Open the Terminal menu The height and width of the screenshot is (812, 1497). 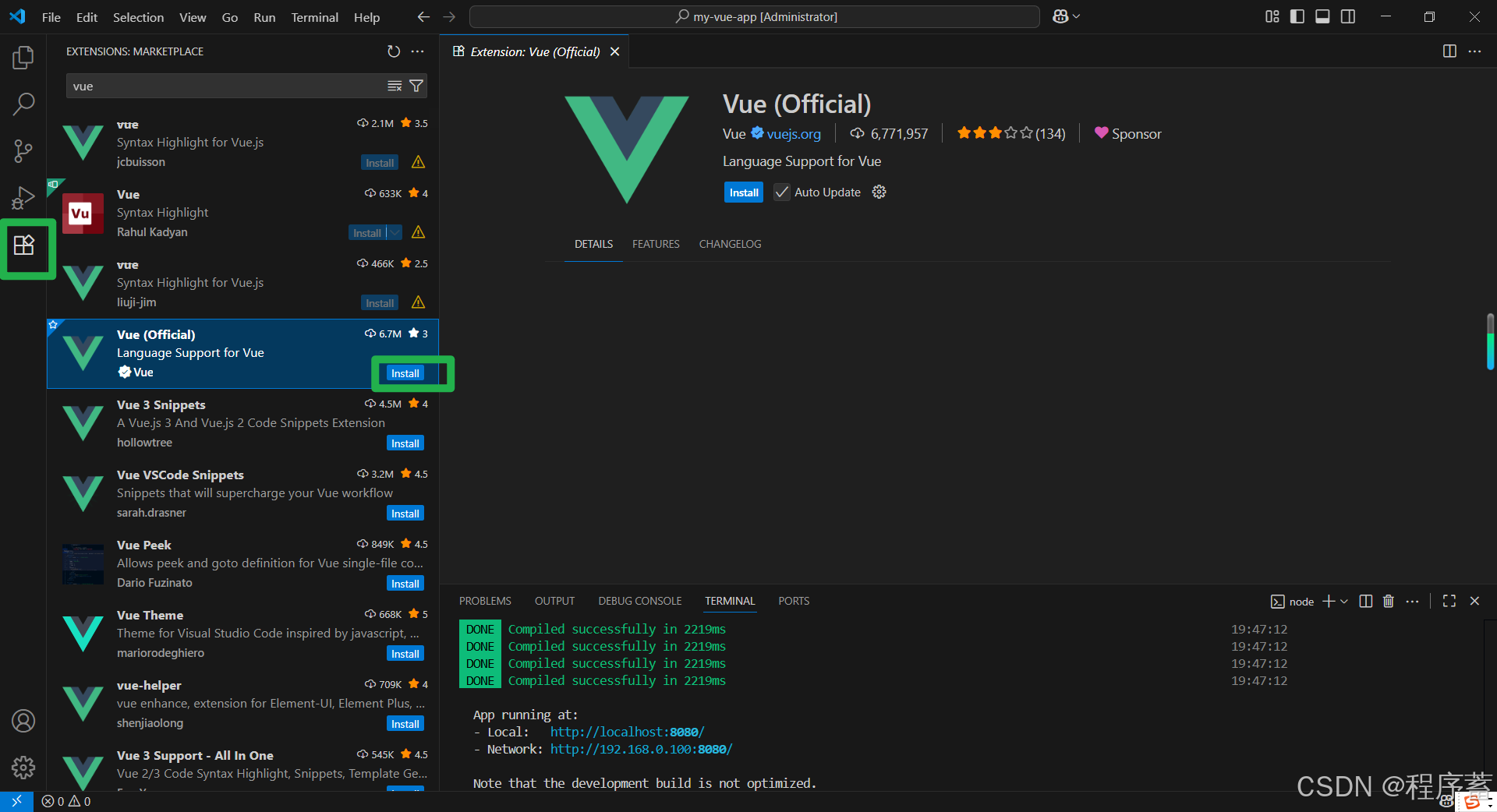[x=314, y=16]
